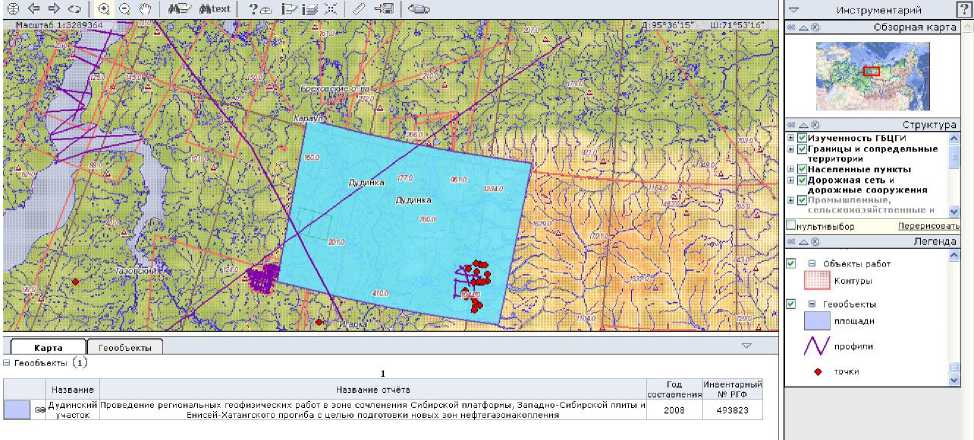The image size is (974, 440).
Task: Collapse the Геообъекты (1) results list
Action: (x=7, y=362)
